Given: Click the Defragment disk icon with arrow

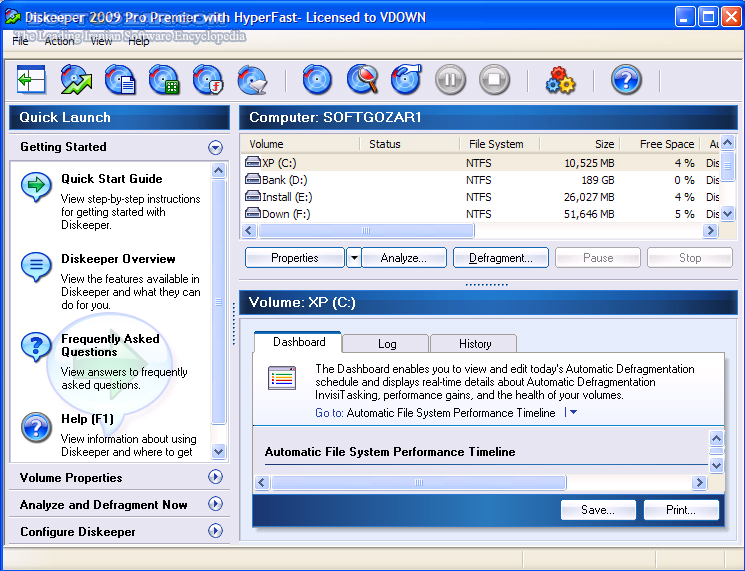Looking at the screenshot, I should point(406,79).
